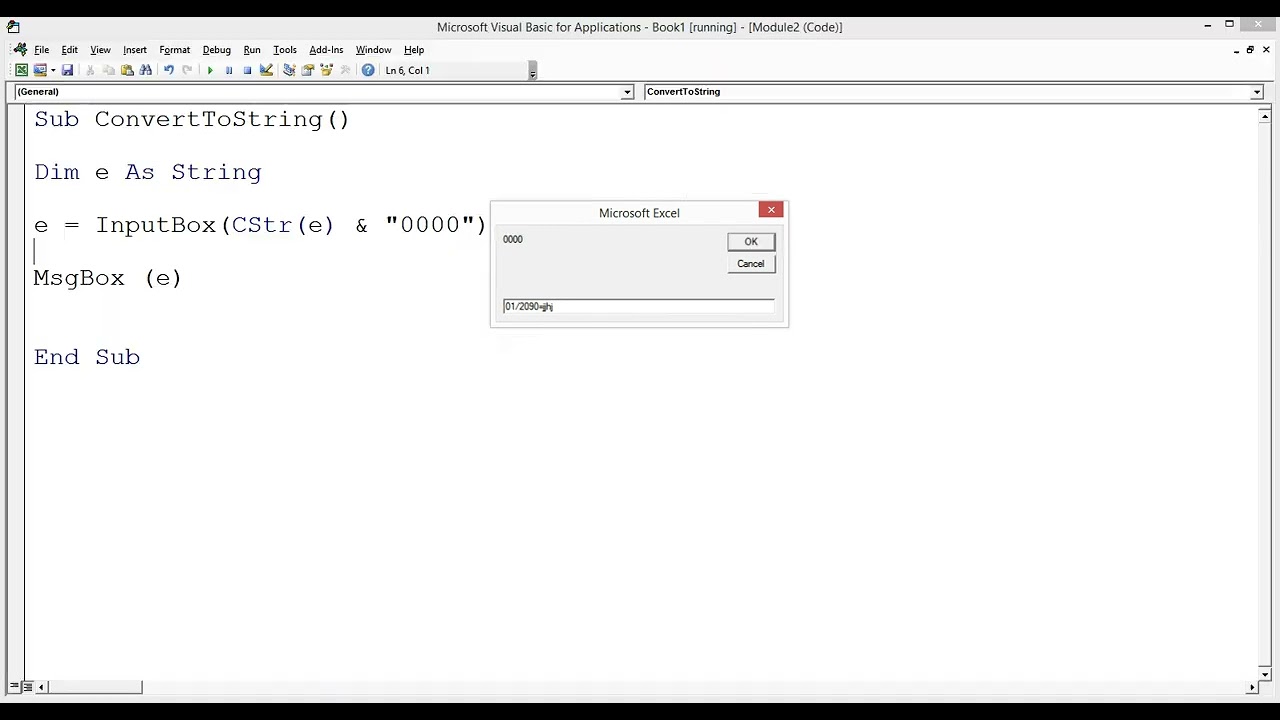
Task: Open the Debug menu
Action: click(x=216, y=49)
